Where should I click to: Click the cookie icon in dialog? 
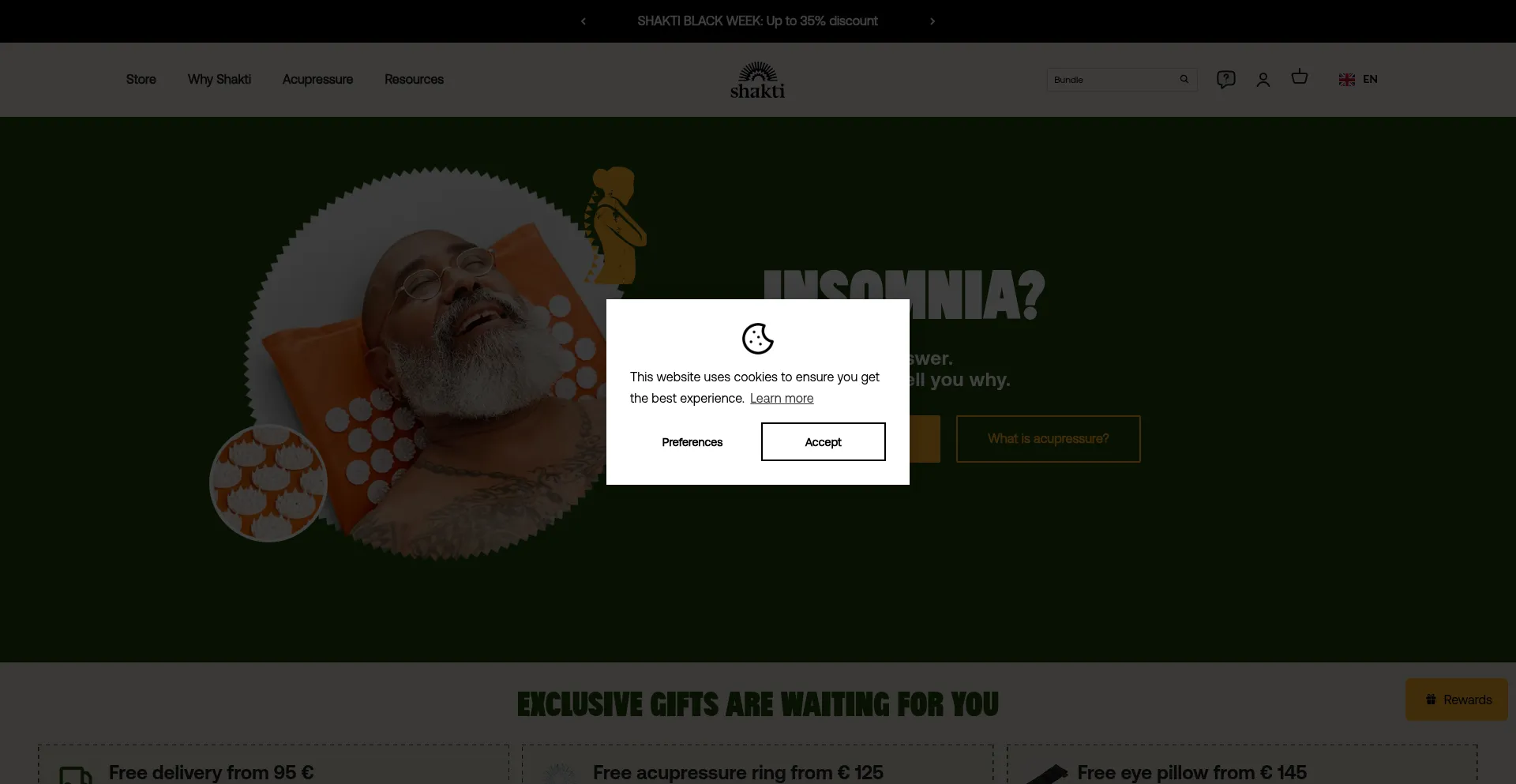(758, 339)
